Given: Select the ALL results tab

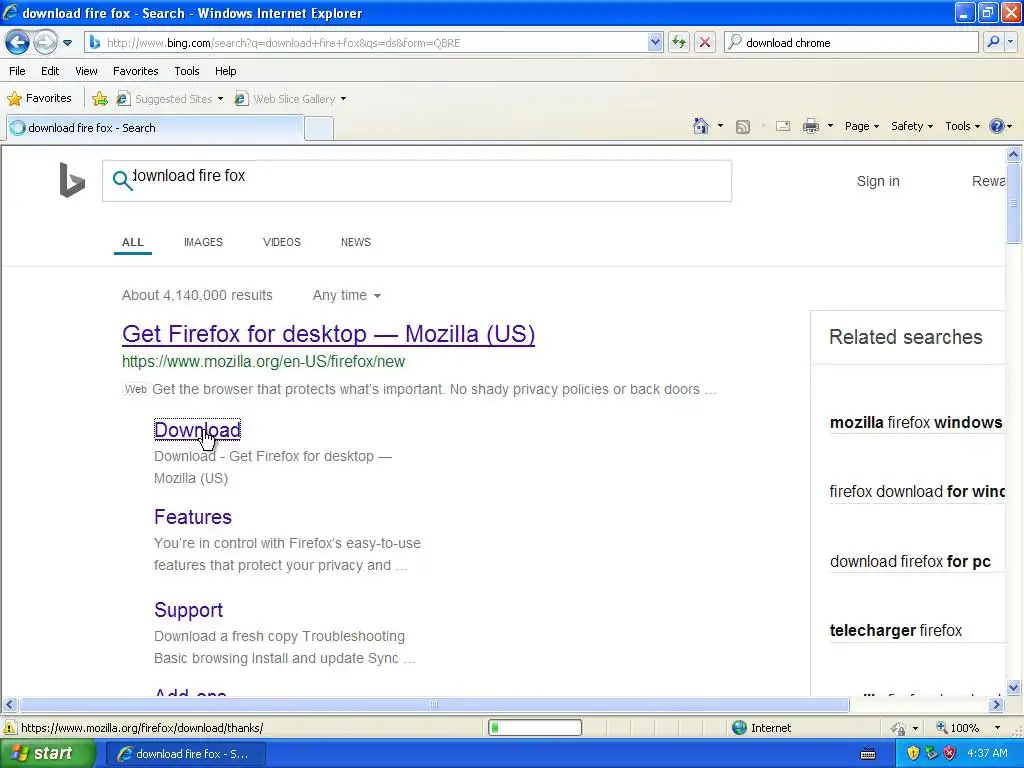Looking at the screenshot, I should click(133, 242).
